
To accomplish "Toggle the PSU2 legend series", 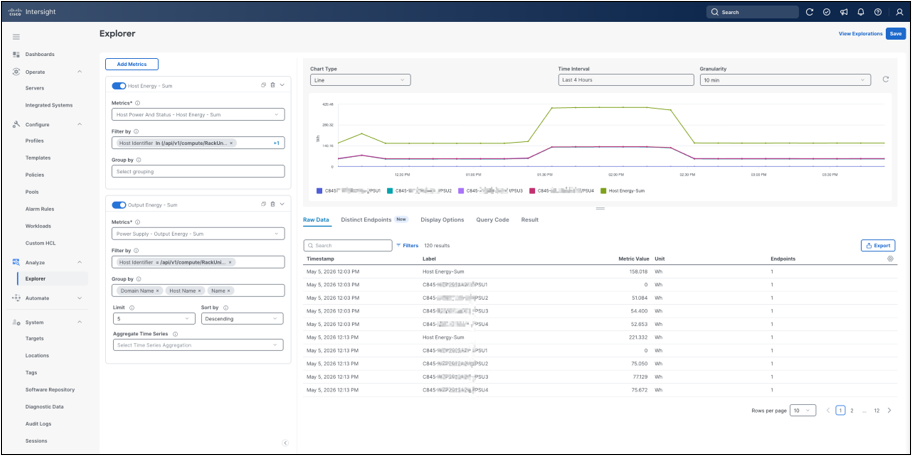I will click(x=420, y=190).
